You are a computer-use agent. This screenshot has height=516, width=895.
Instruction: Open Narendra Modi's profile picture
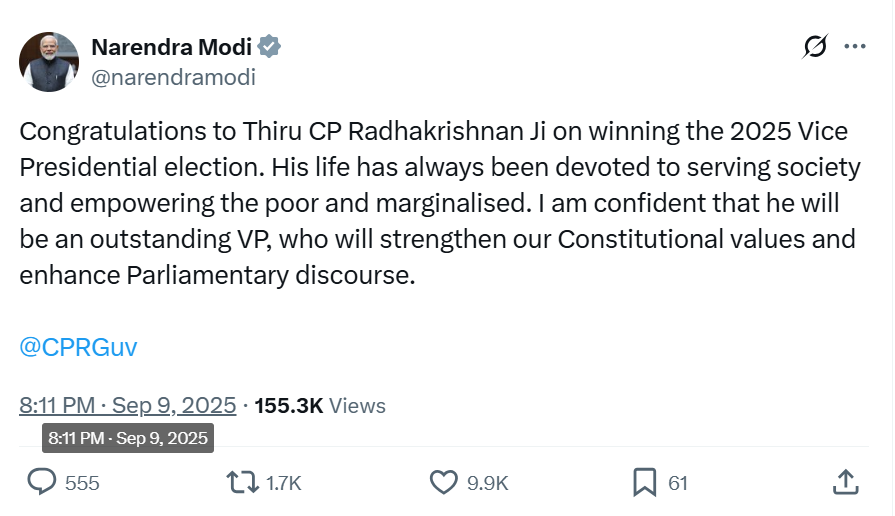49,62
